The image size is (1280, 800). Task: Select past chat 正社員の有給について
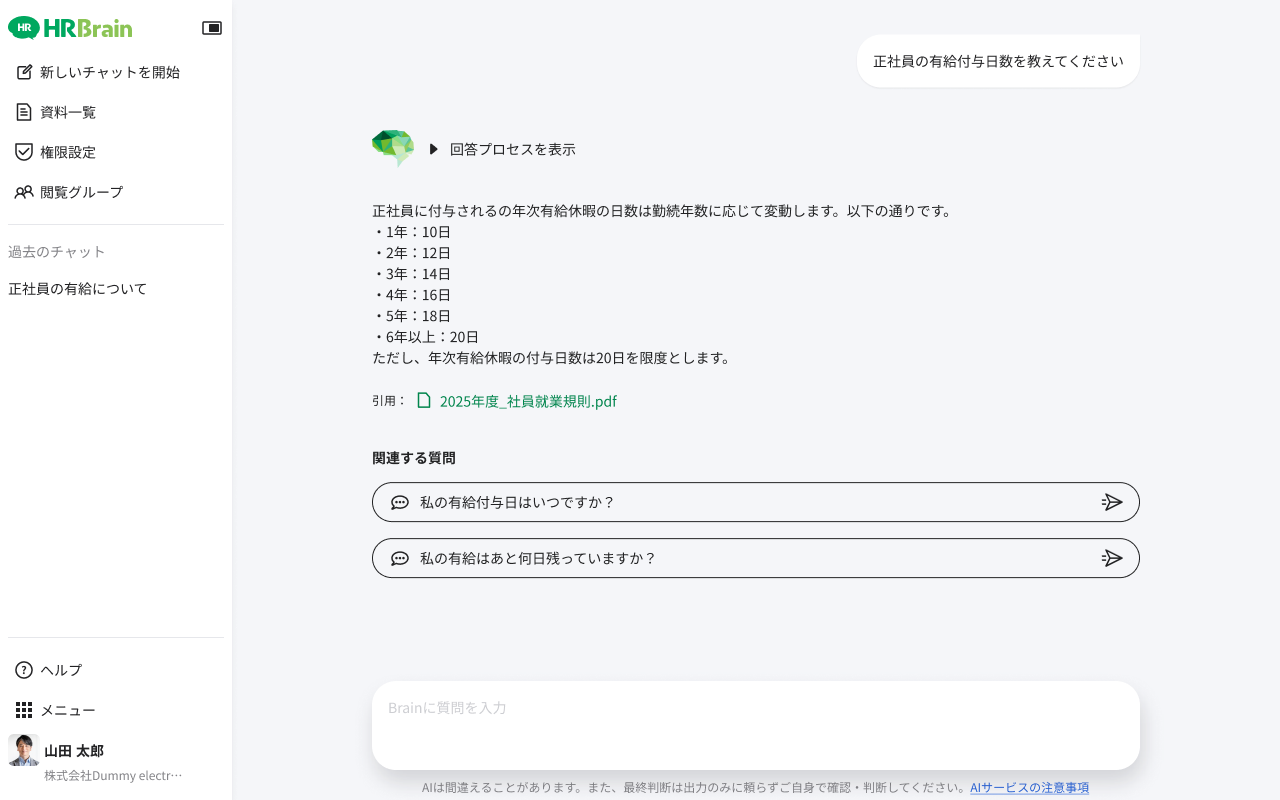click(78, 289)
